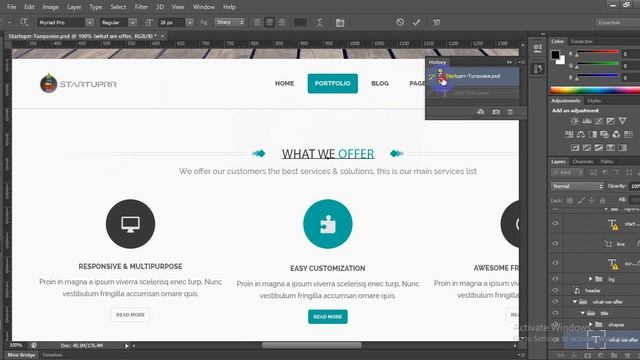The width and height of the screenshot is (640, 360).
Task: Click the HOME nav link
Action: coord(284,83)
